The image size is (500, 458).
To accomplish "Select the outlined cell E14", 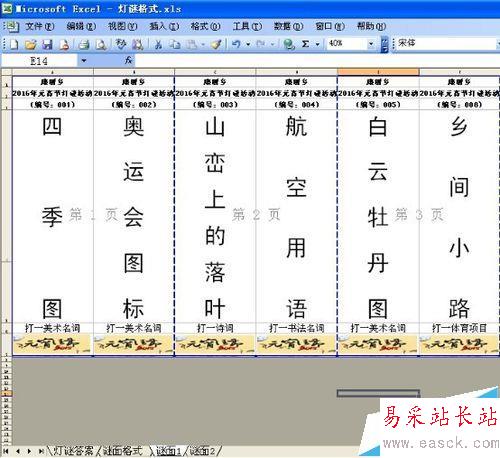I will [378, 394].
